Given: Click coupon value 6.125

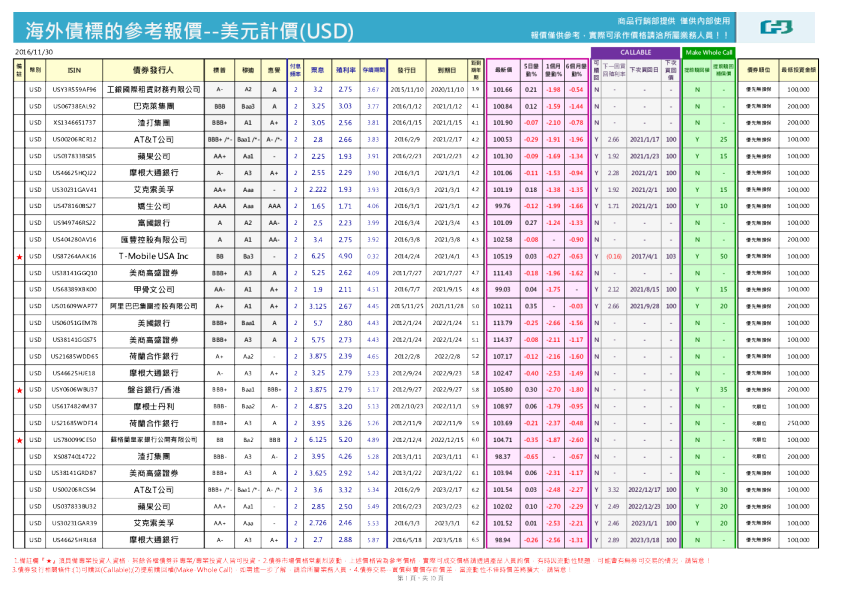Looking at the screenshot, I should click(x=318, y=440).
